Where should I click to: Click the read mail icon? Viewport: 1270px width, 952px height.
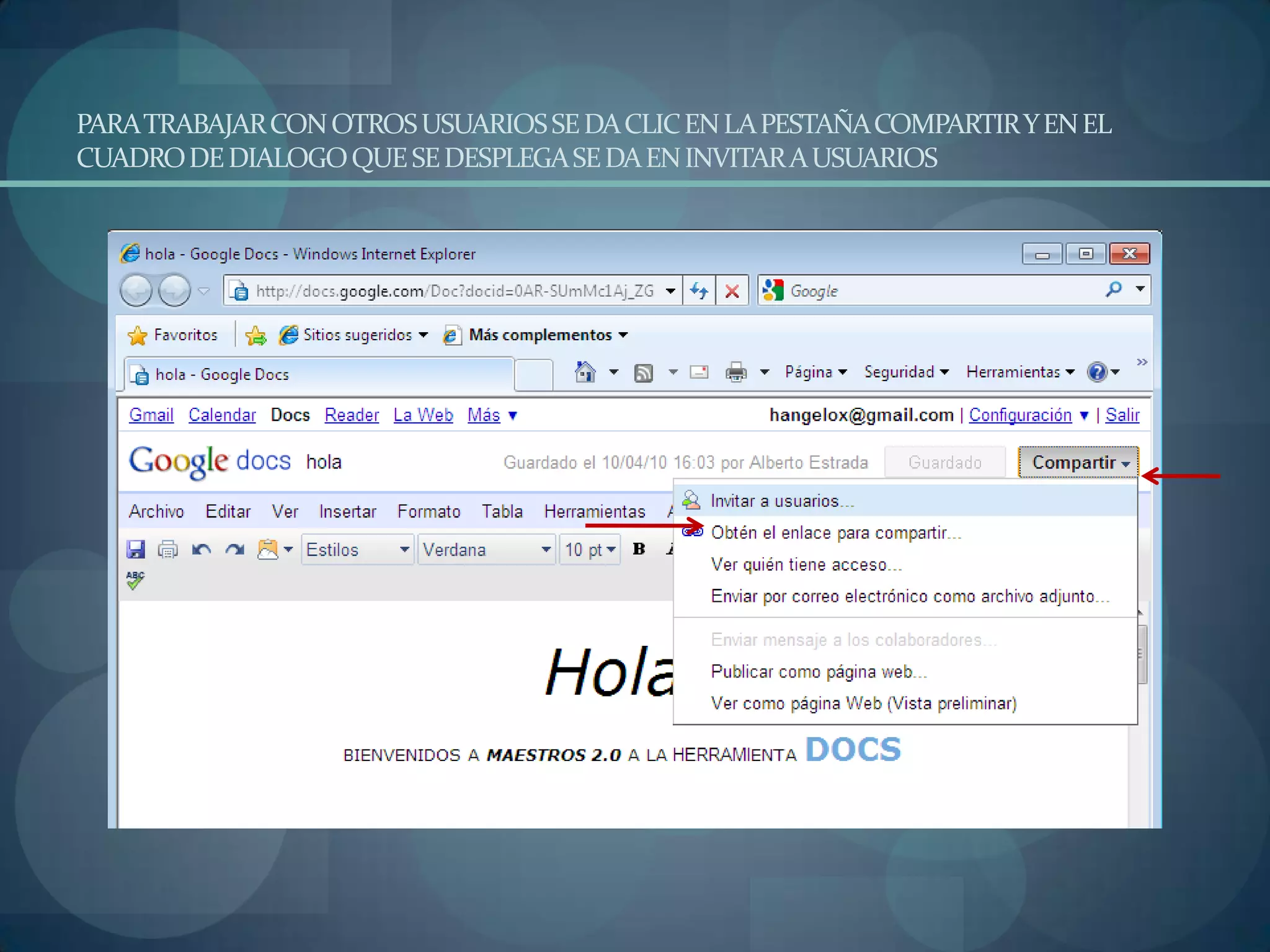click(x=699, y=372)
